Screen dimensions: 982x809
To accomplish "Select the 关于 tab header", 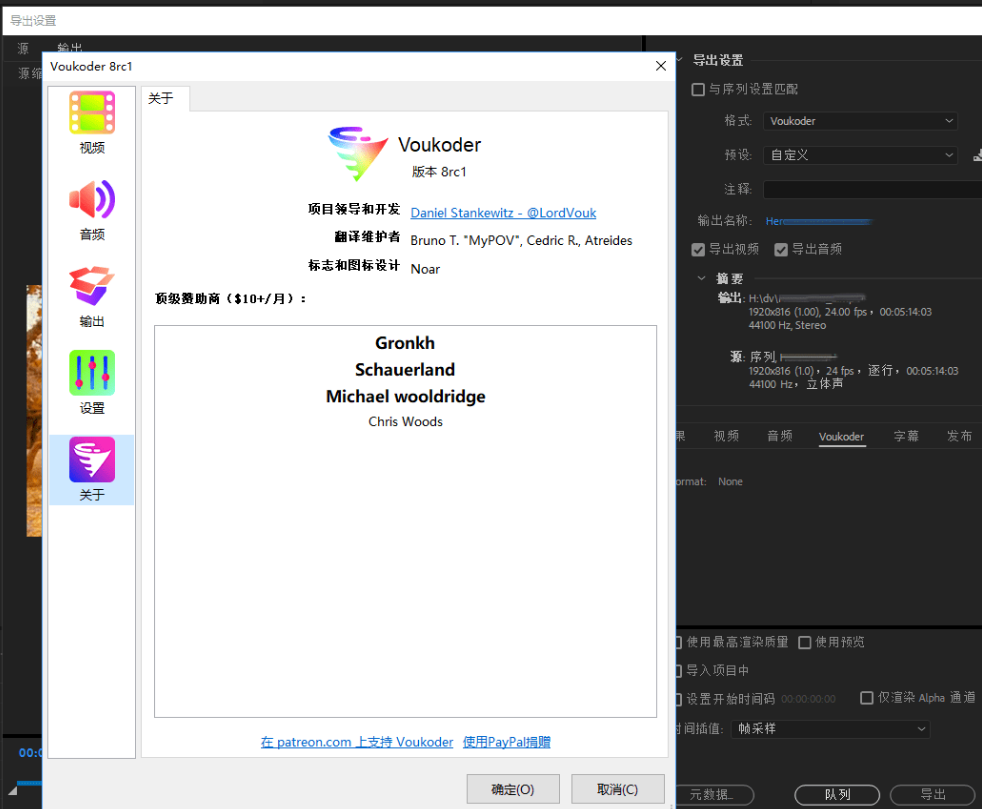I will pos(165,98).
